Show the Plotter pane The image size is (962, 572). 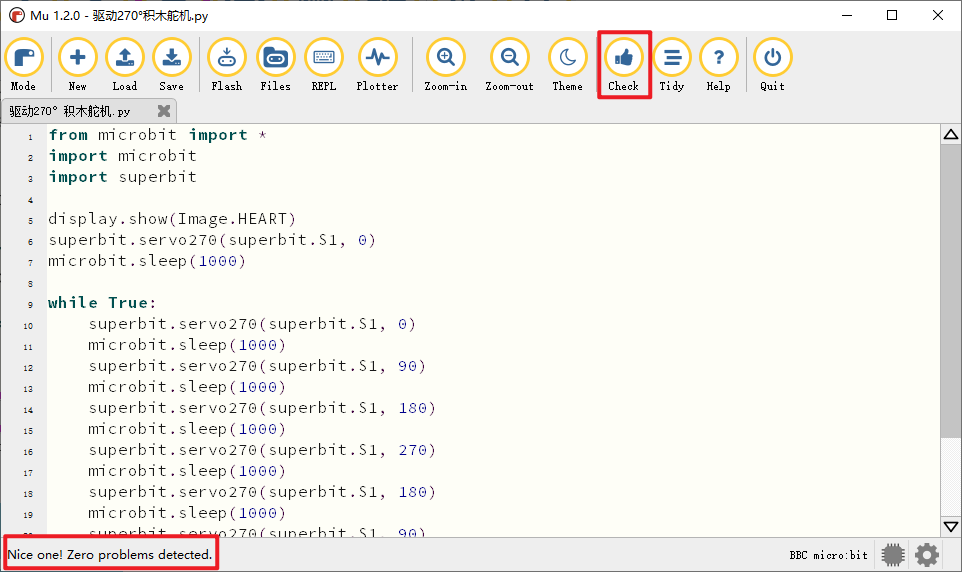pos(377,64)
